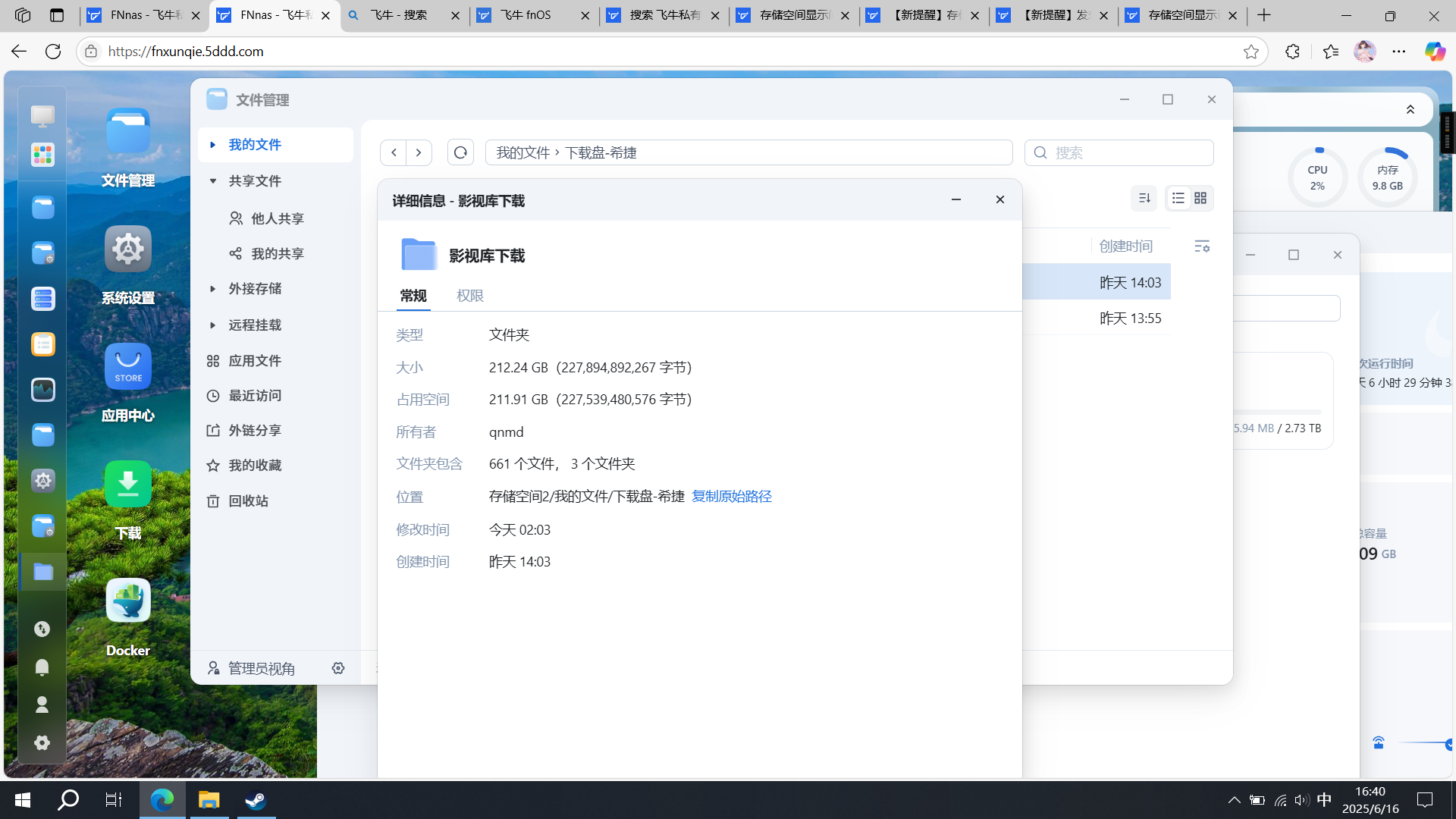The image size is (1456, 819).
Task: Switch to list view layout
Action: pyautogui.click(x=1178, y=198)
